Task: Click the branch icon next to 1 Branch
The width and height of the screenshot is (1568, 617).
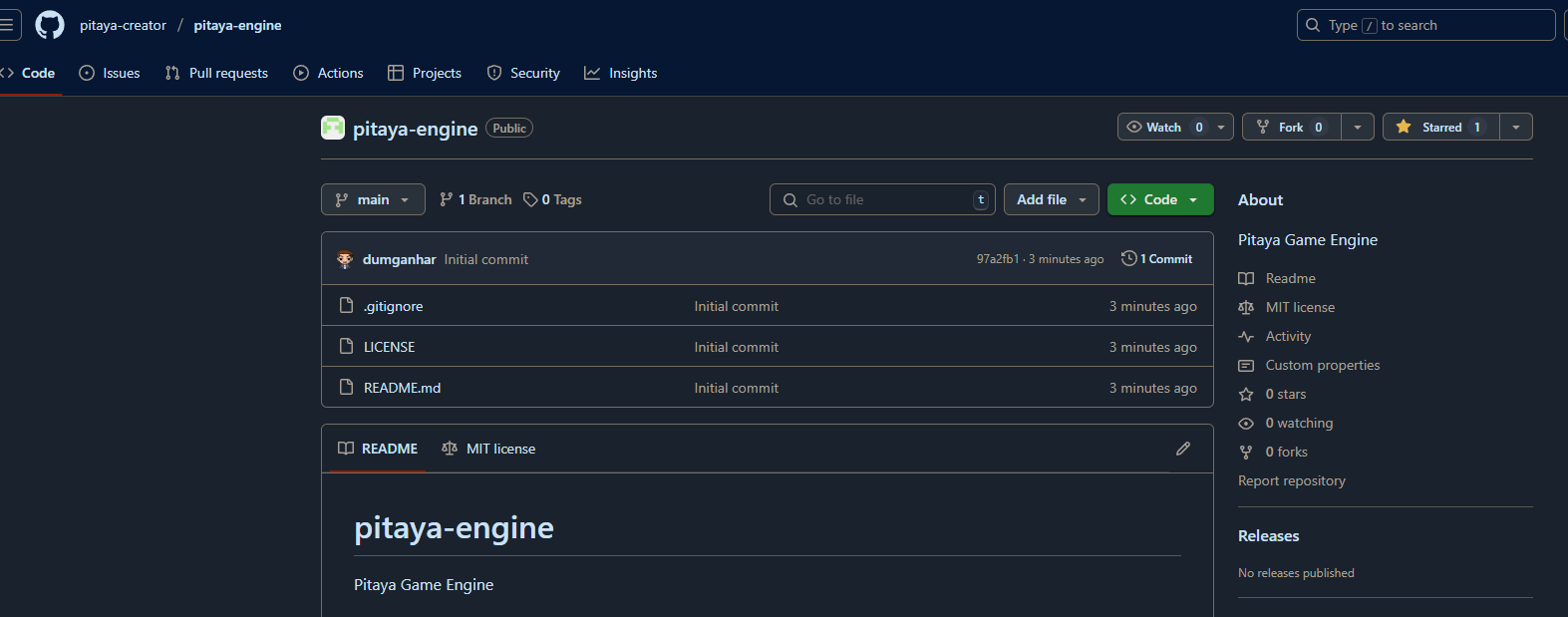Action: 447,199
